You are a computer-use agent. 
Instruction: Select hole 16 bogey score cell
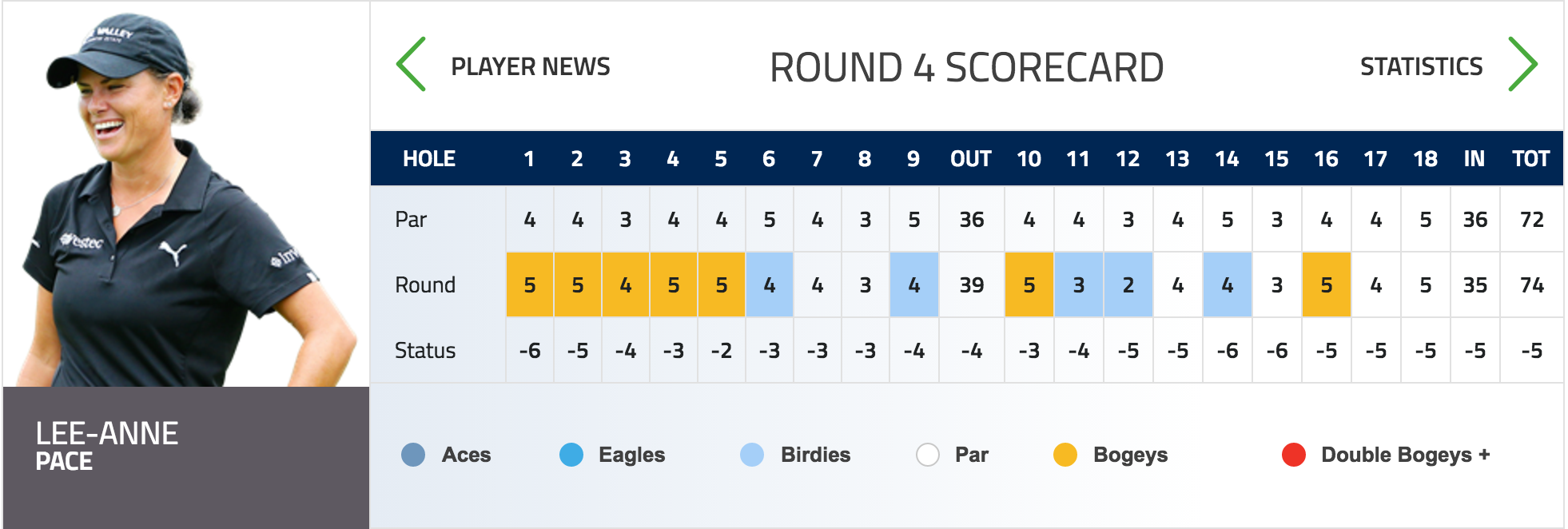(1327, 284)
